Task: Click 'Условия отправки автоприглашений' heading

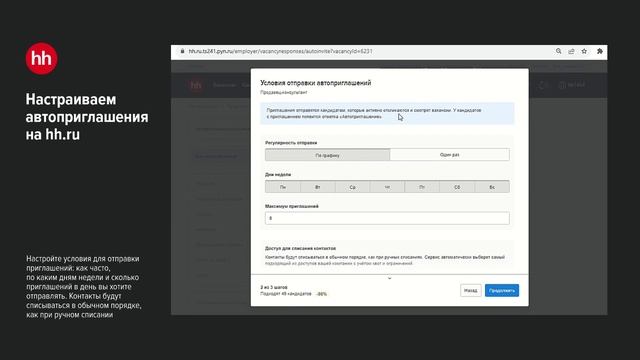Action: (x=316, y=83)
